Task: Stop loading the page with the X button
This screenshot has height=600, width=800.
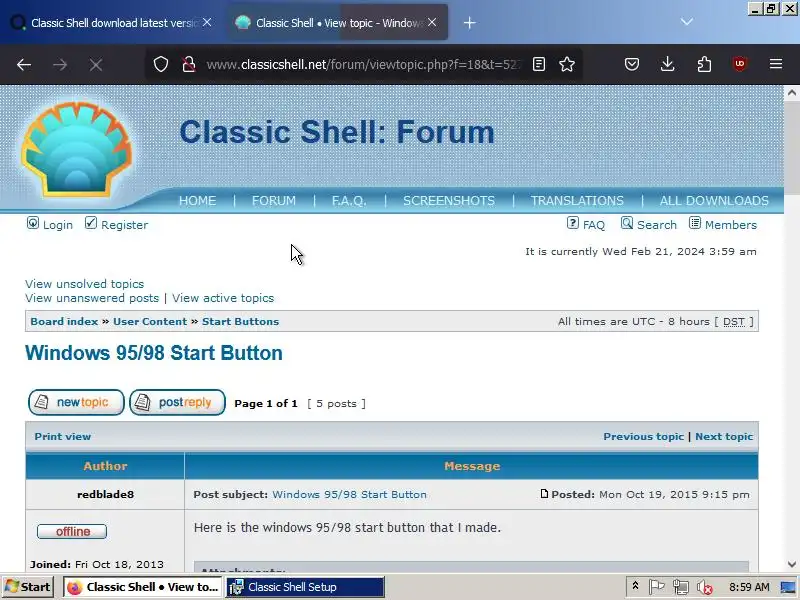Action: click(x=96, y=64)
